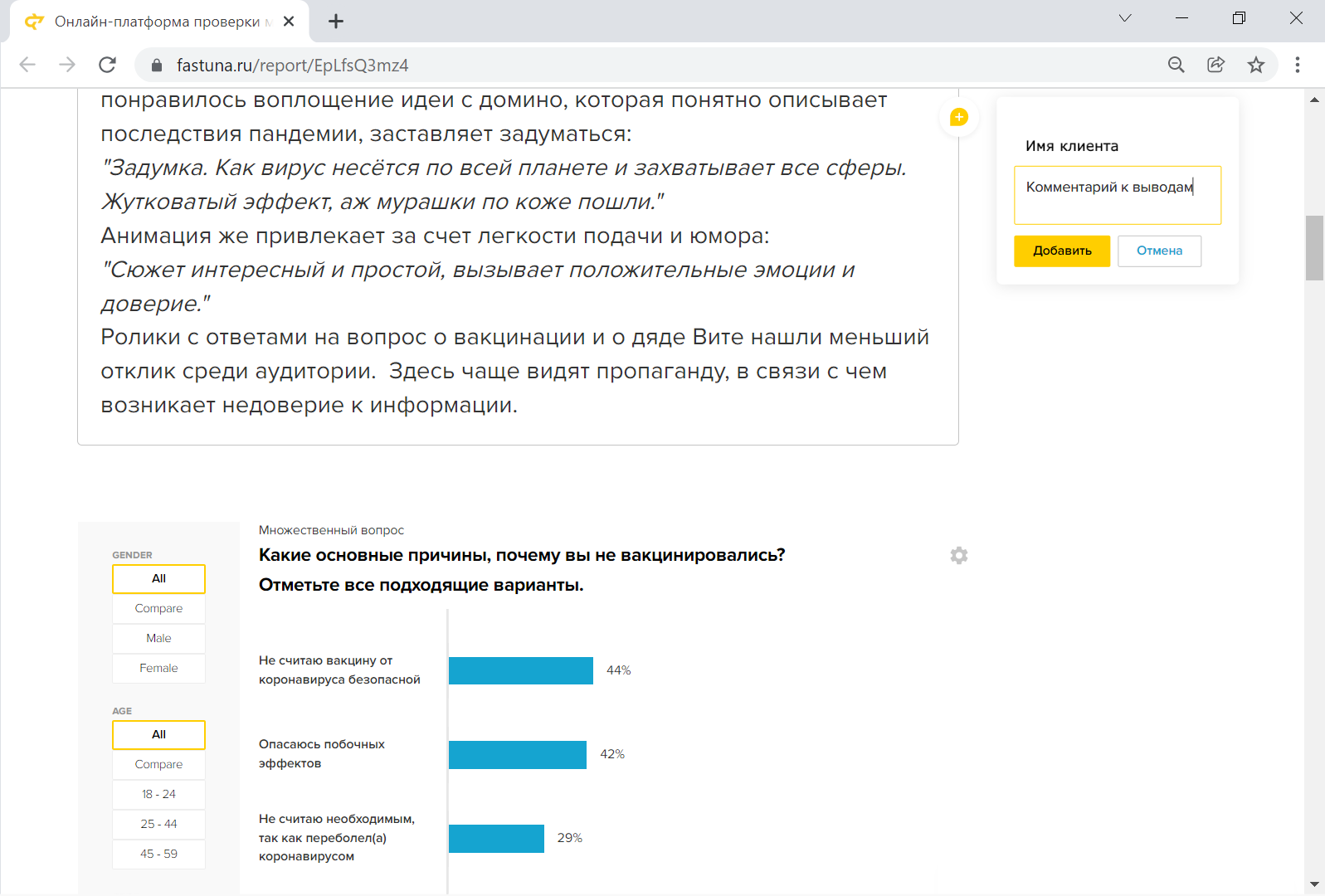The width and height of the screenshot is (1325, 896).
Task: Click the question title 'Какие основные причины'
Action: coord(522,556)
